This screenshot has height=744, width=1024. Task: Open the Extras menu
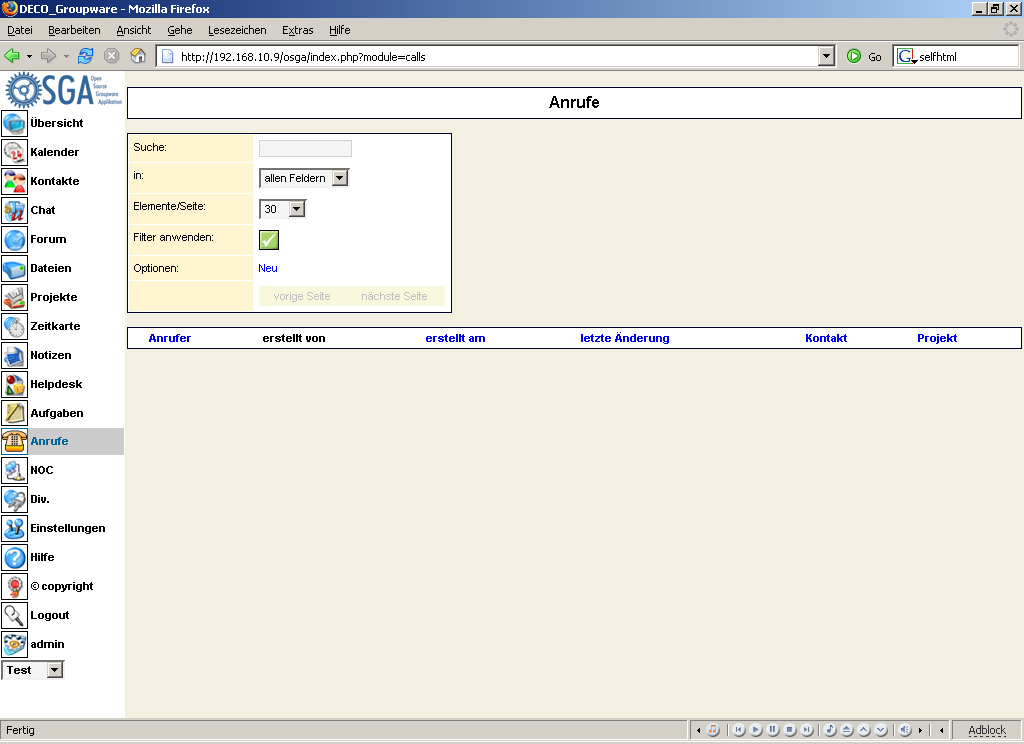tap(298, 30)
